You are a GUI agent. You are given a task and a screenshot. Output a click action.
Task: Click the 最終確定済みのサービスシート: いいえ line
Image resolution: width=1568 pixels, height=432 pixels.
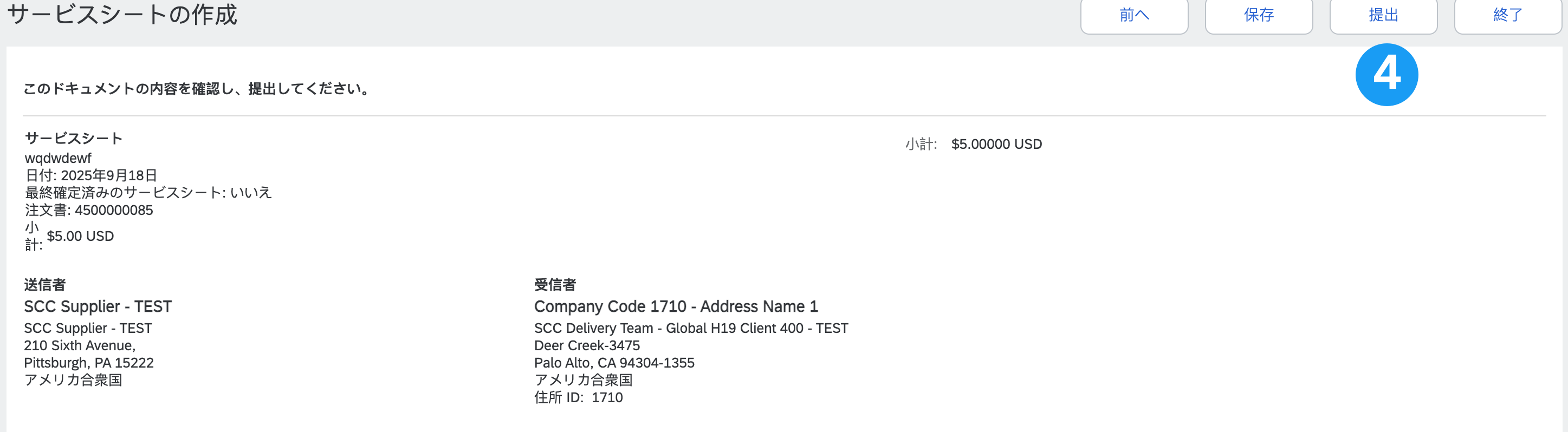[x=148, y=192]
